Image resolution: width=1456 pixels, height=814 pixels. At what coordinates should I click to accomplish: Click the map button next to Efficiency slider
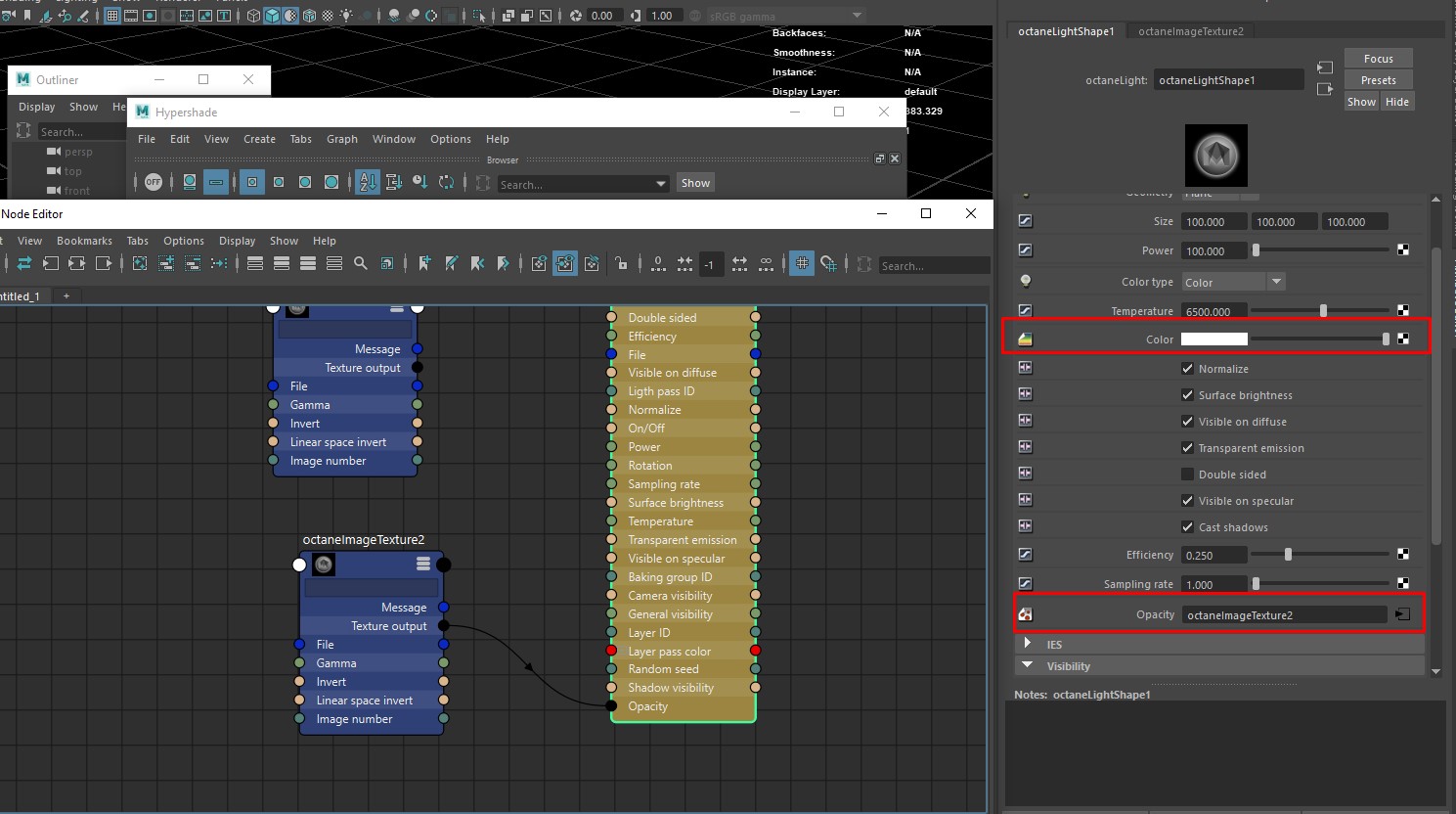pos(1403,554)
